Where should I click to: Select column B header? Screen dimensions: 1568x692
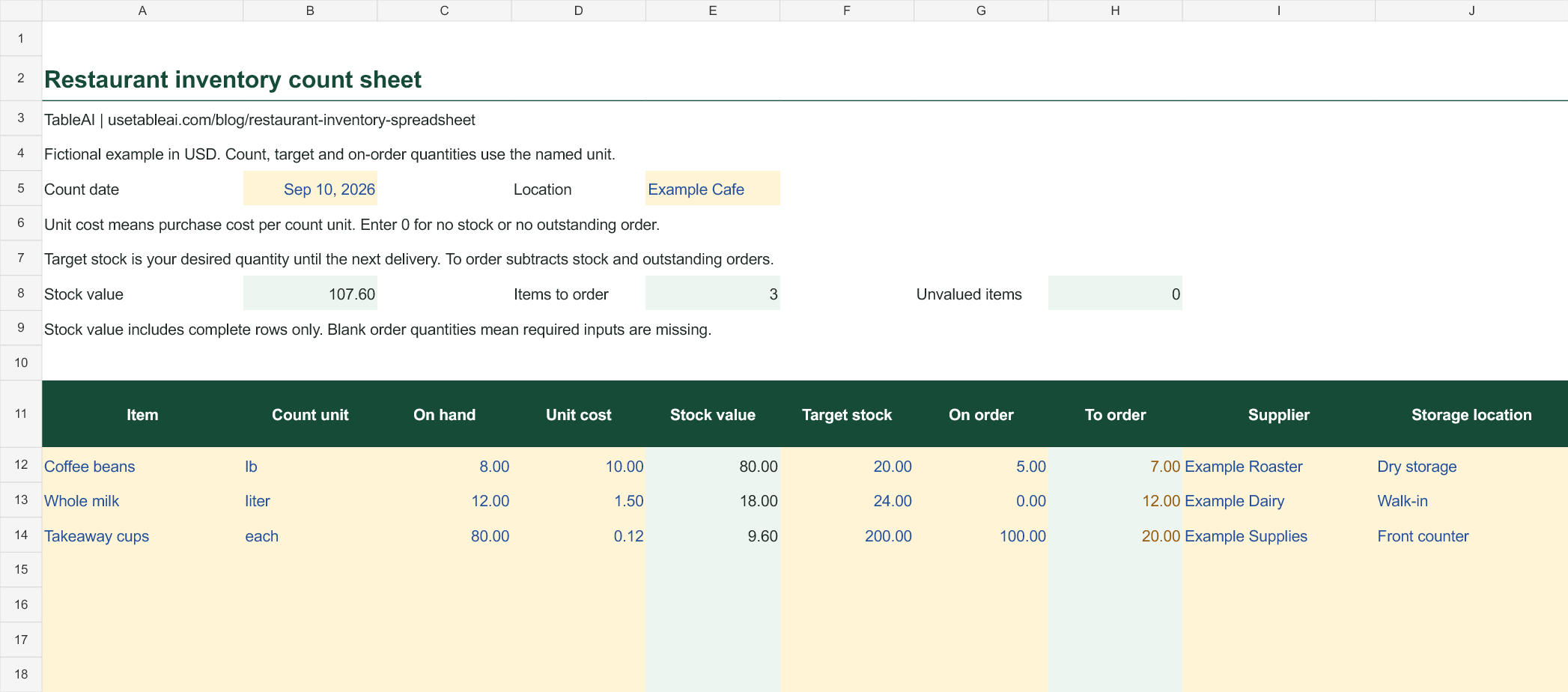coord(310,10)
